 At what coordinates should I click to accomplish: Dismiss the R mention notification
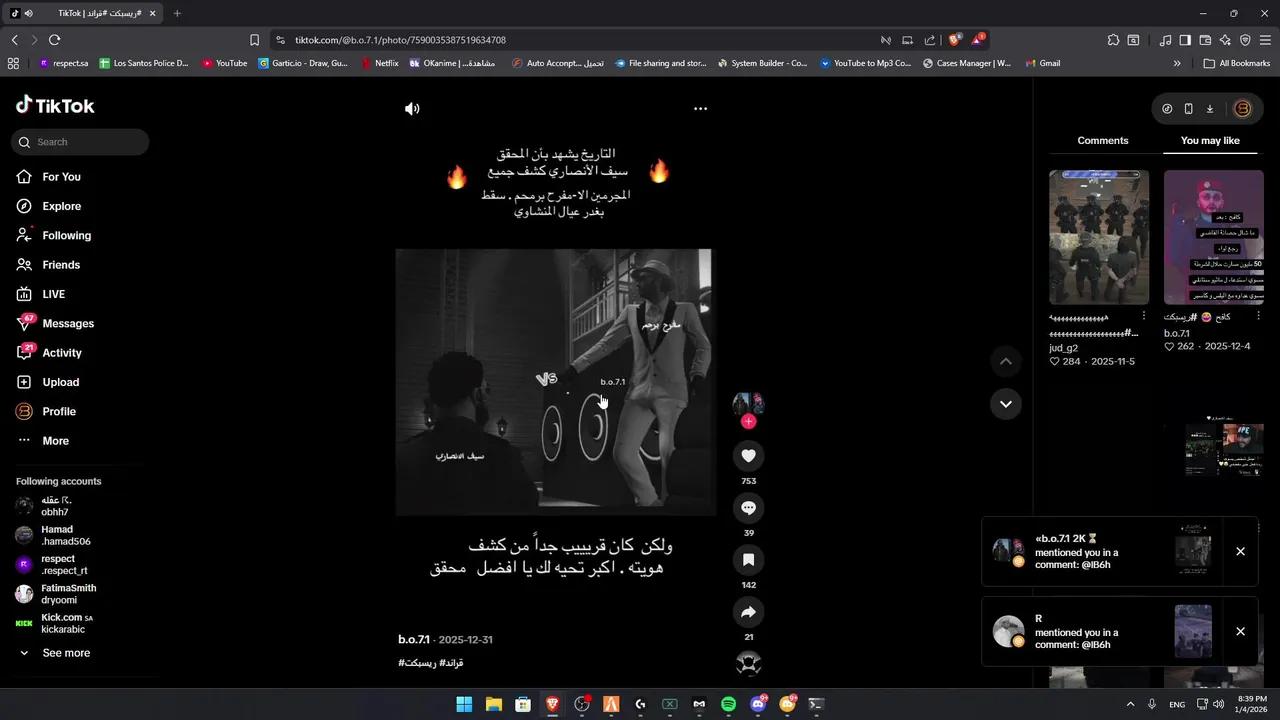pyautogui.click(x=1240, y=631)
